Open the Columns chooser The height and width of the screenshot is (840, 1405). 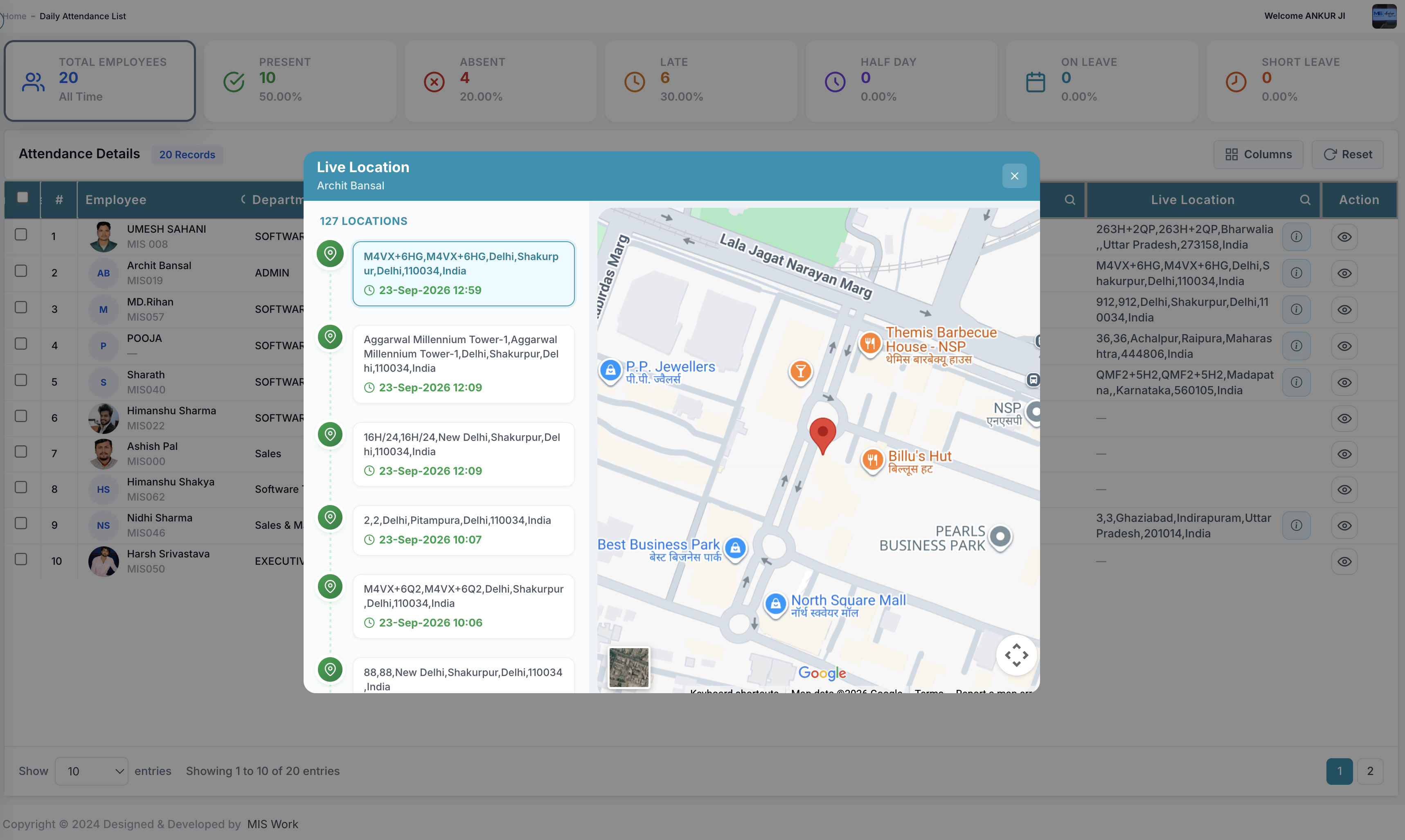pyautogui.click(x=1258, y=155)
